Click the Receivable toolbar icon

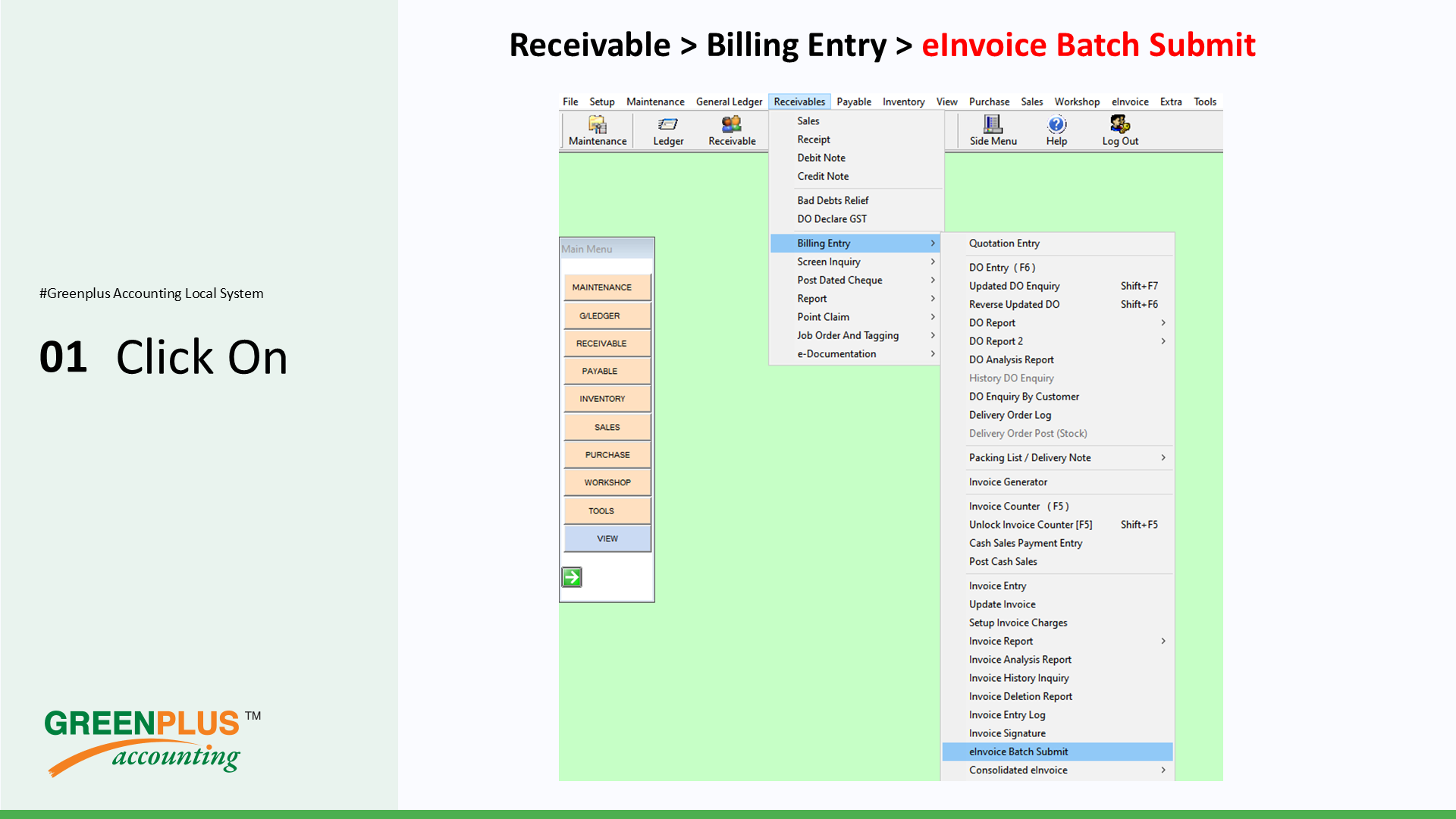(732, 130)
